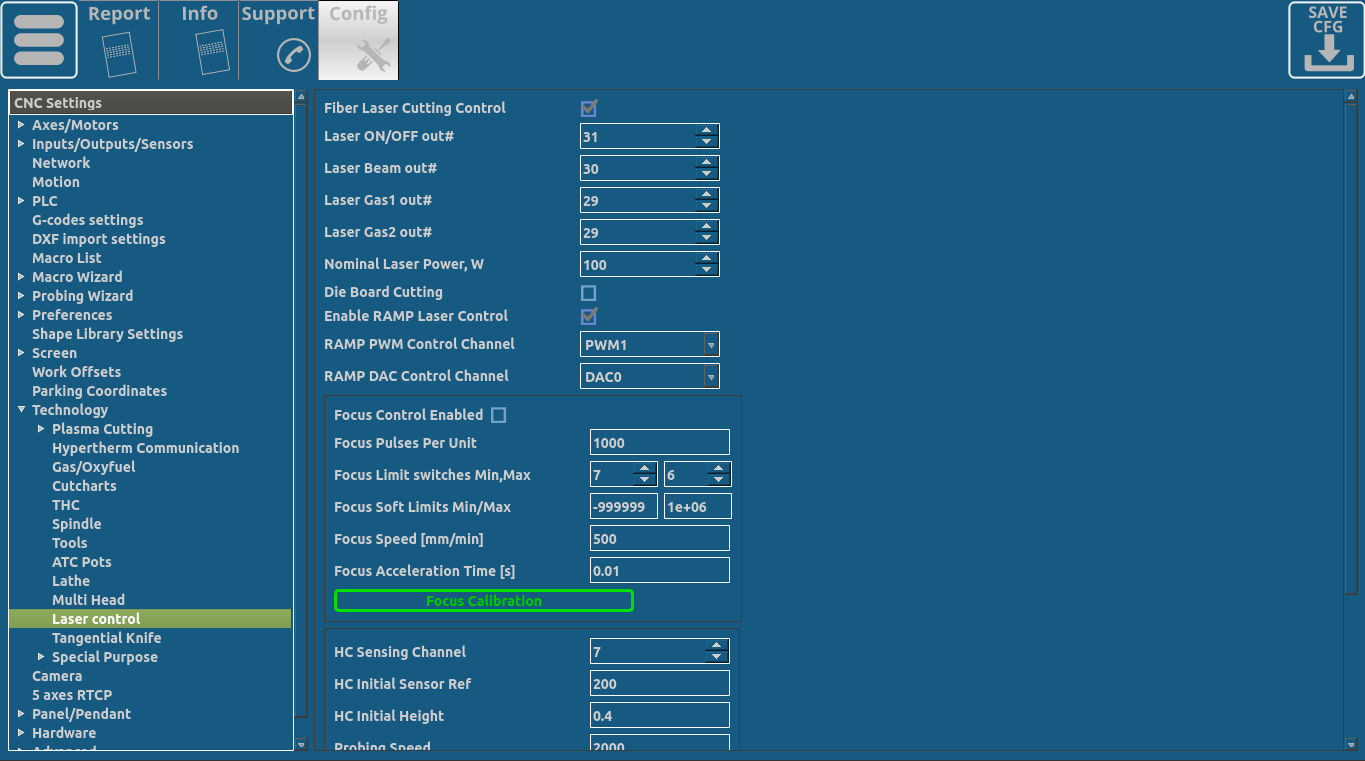1365x761 pixels.
Task: Open the Support phone icon
Action: pos(293,54)
